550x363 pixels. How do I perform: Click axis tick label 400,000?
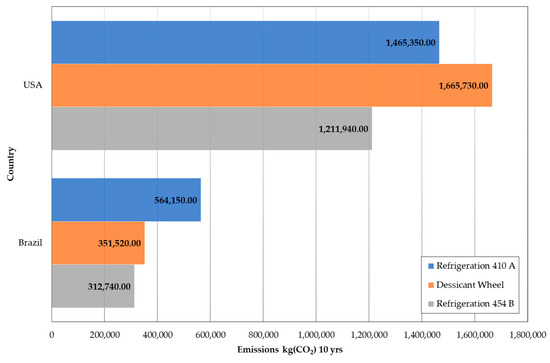(x=157, y=335)
